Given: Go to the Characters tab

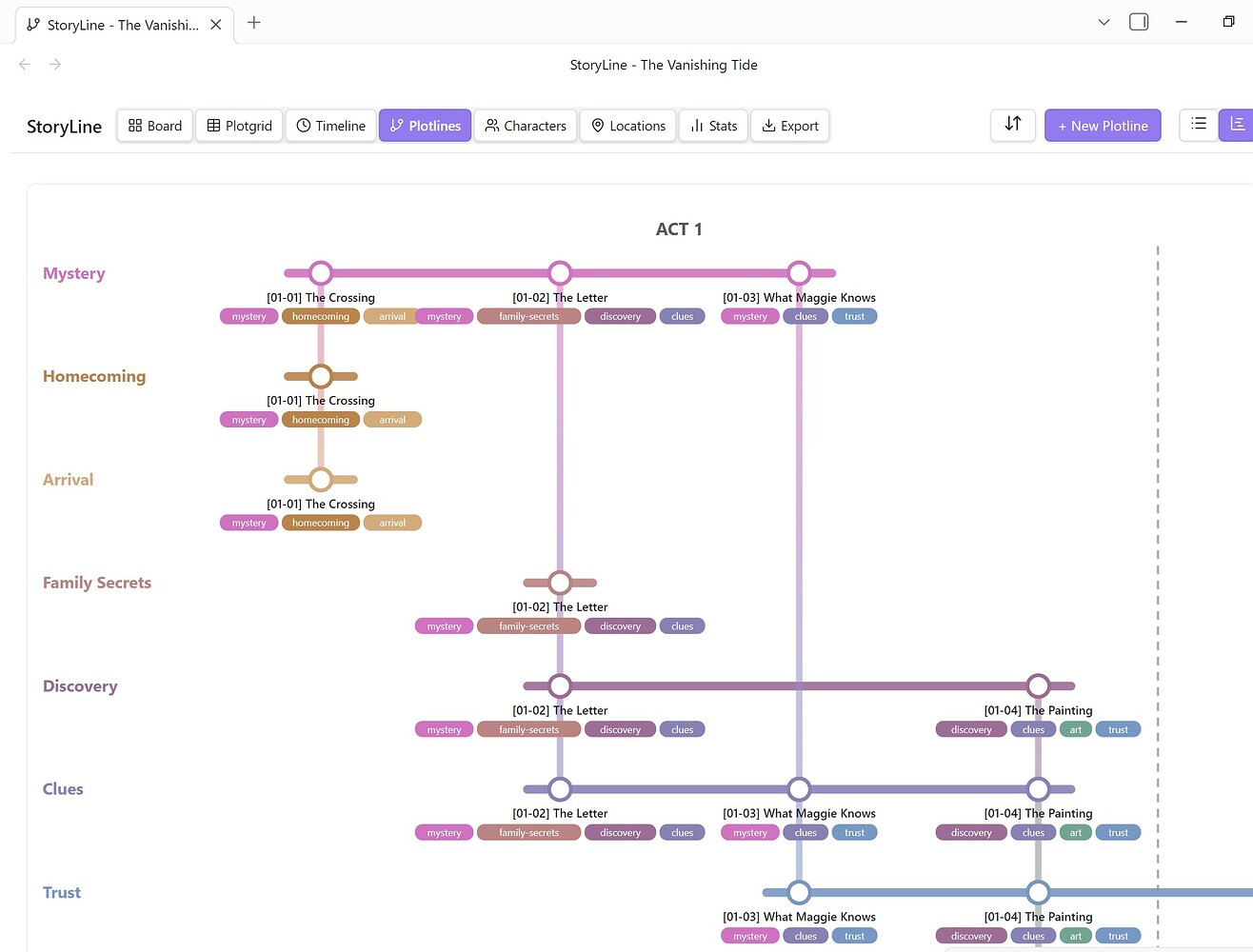Looking at the screenshot, I should click(x=526, y=126).
